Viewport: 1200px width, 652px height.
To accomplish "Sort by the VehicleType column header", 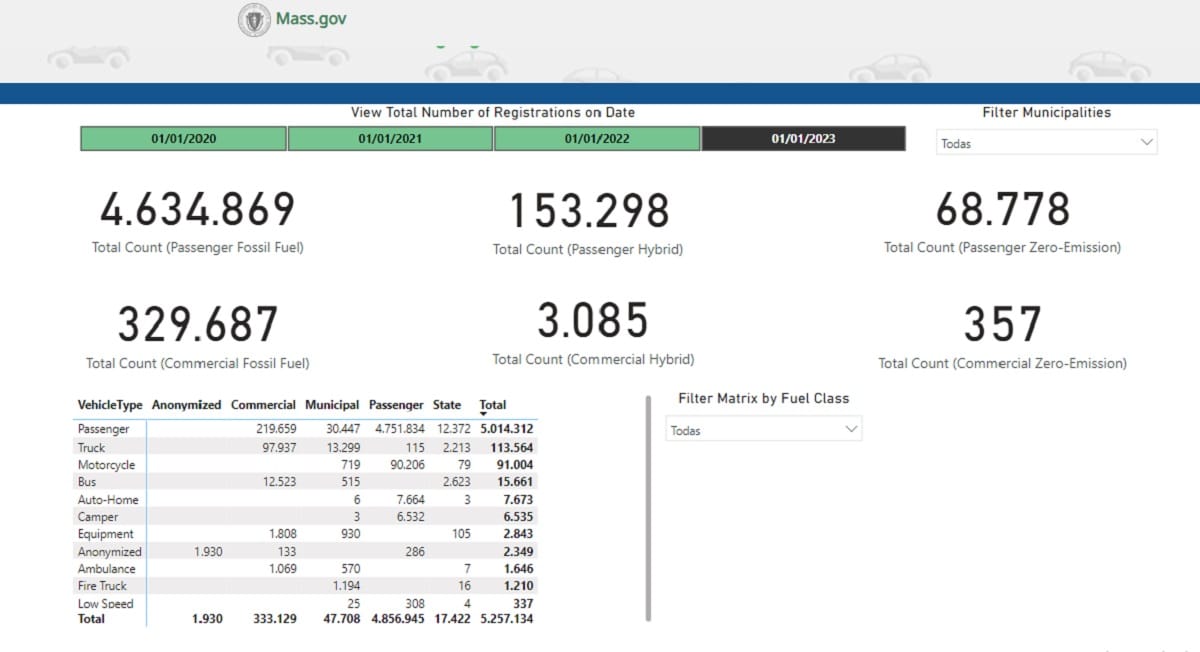I will [x=110, y=405].
